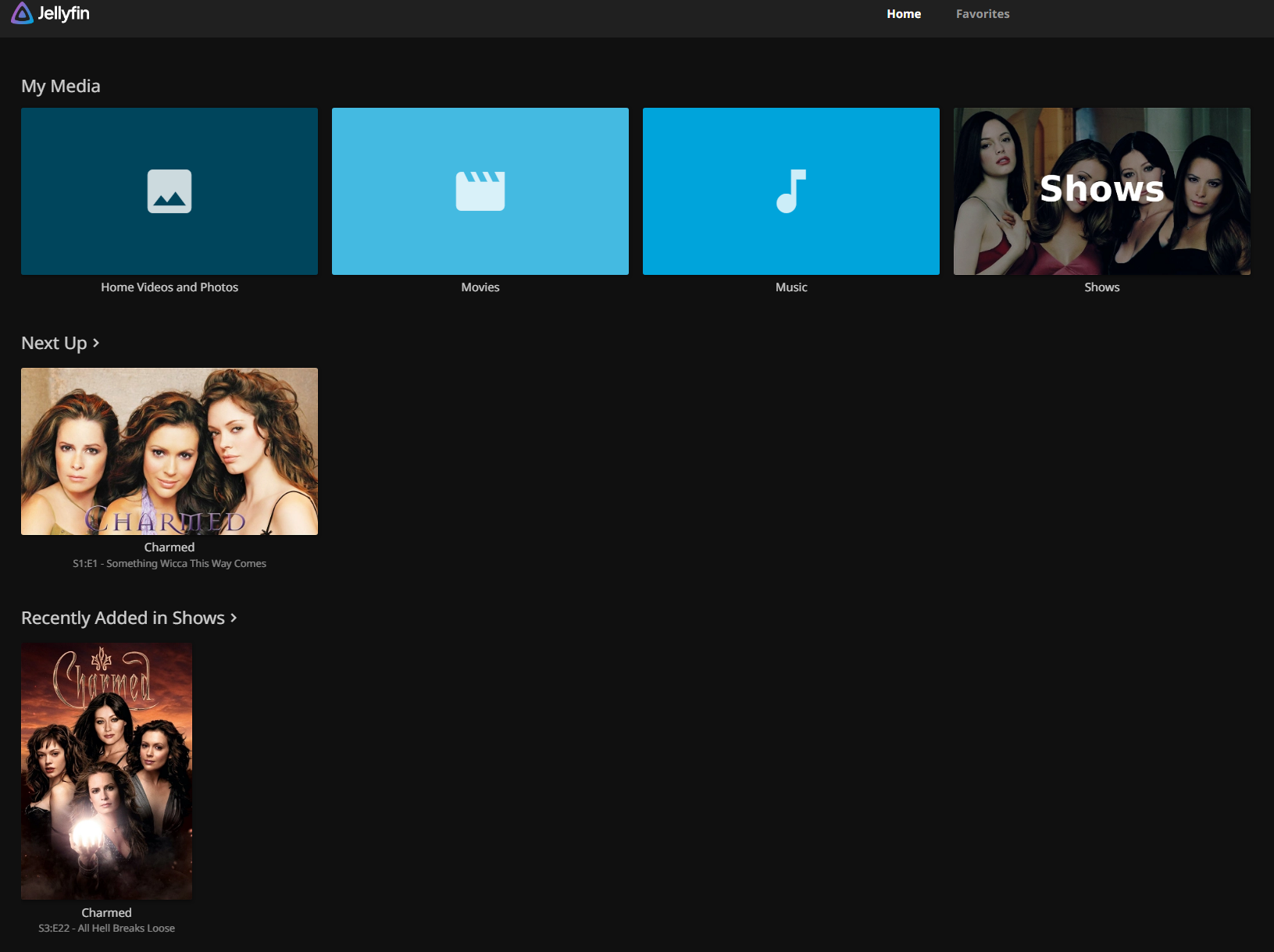The image size is (1274, 952).
Task: Click Charmed title under poster card
Action: pos(106,913)
